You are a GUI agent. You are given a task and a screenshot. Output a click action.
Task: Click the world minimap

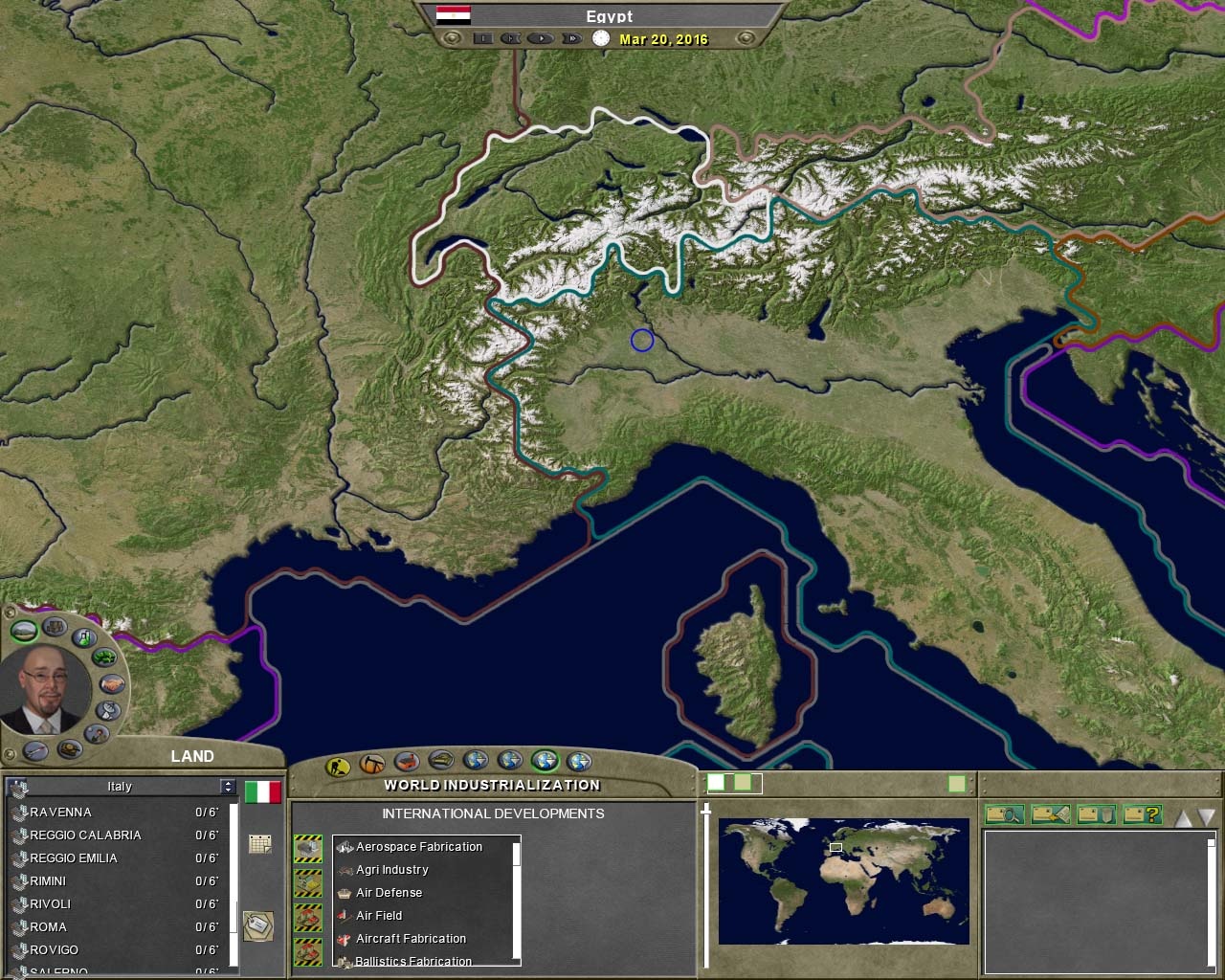[843, 880]
